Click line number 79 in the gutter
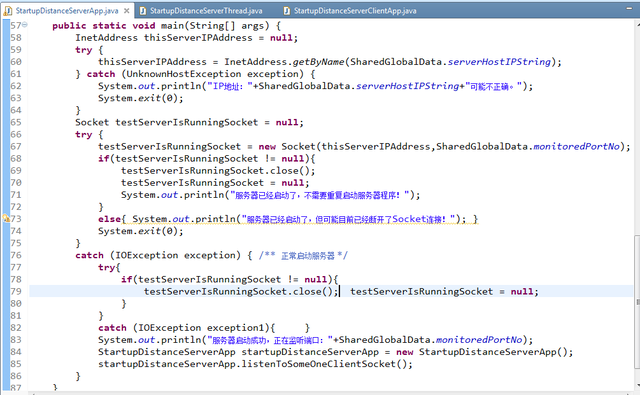Image resolution: width=640 pixels, height=395 pixels. (x=16, y=291)
